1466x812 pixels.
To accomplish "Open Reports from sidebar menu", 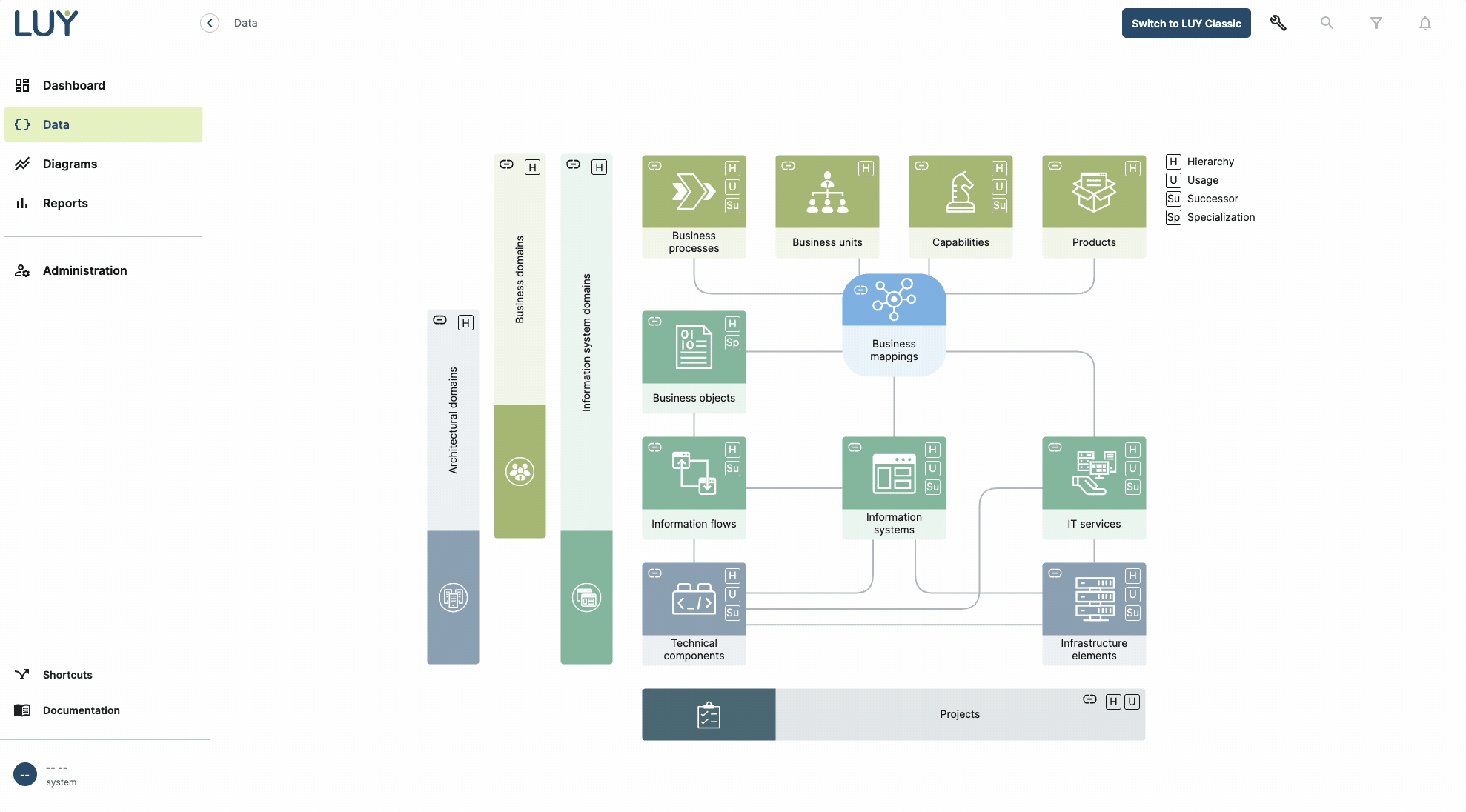I will pyautogui.click(x=65, y=203).
